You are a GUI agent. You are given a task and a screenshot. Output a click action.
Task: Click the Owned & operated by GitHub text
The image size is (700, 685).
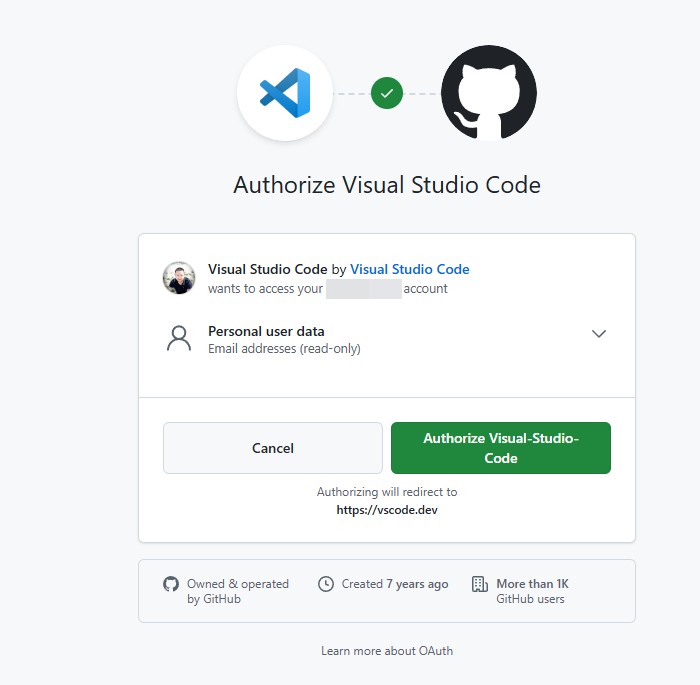(x=237, y=591)
